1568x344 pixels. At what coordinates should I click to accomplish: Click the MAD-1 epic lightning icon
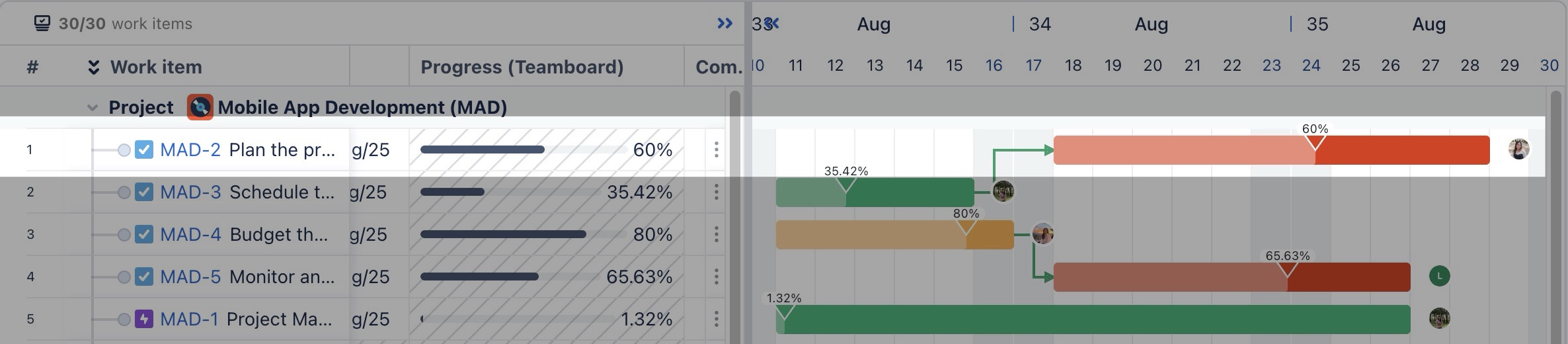point(143,319)
